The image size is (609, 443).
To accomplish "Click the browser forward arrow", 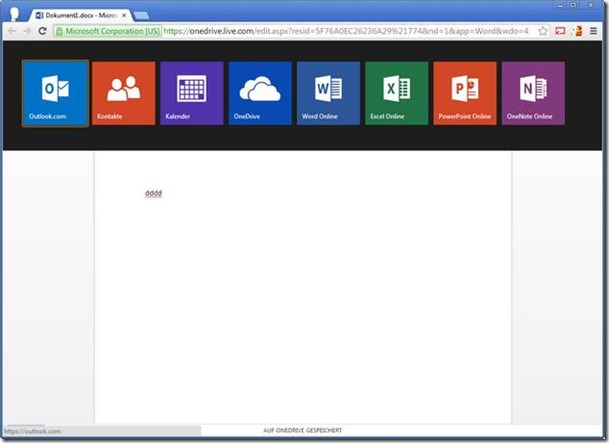I will click(x=26, y=31).
